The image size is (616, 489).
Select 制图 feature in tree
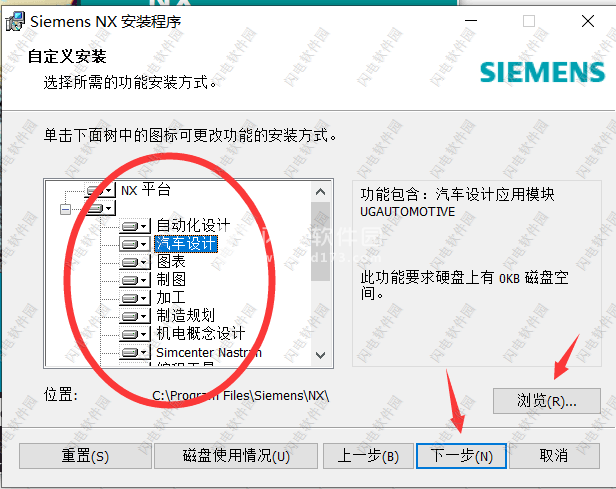[x=171, y=280]
